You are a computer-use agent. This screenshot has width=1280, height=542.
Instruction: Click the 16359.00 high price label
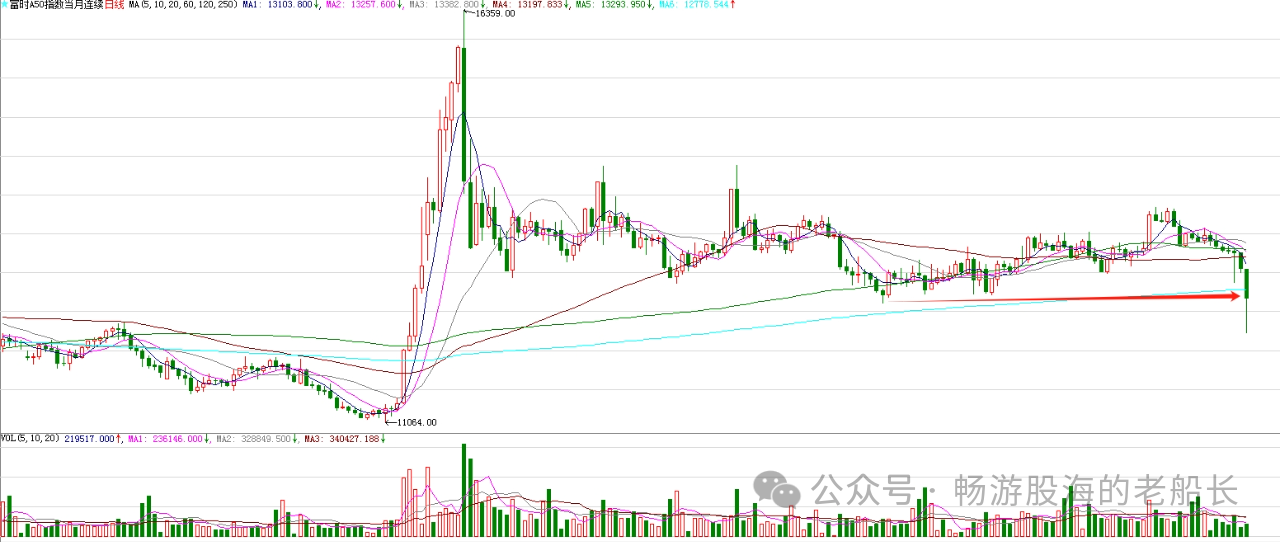[495, 14]
